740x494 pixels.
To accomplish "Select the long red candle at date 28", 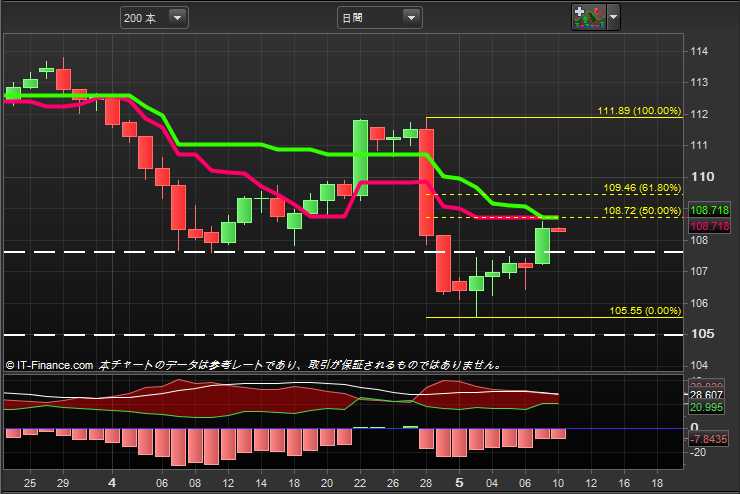I will coord(427,182).
